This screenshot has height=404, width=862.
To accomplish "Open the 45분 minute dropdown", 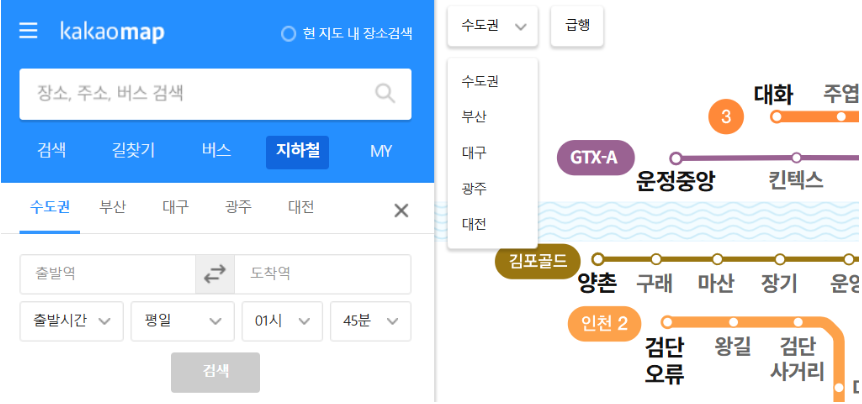I will click(371, 321).
